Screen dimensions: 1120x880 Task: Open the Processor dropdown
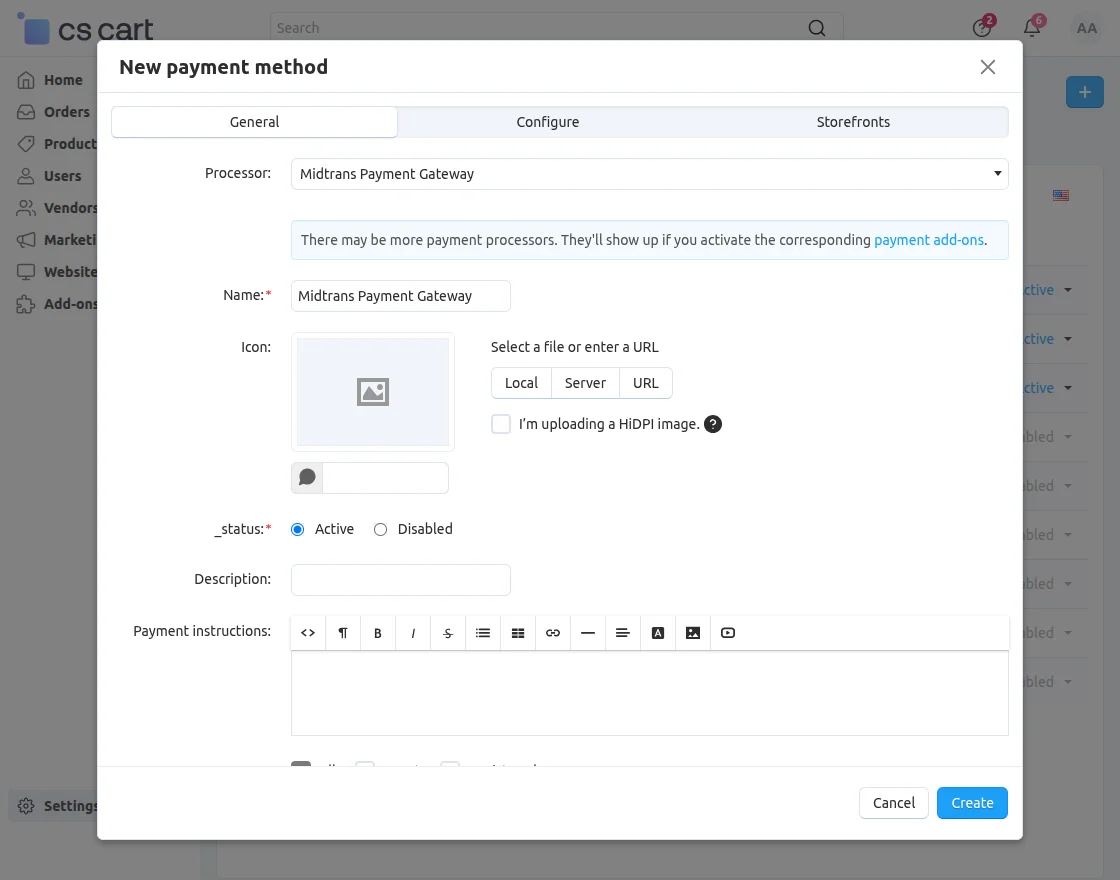pyautogui.click(x=649, y=173)
